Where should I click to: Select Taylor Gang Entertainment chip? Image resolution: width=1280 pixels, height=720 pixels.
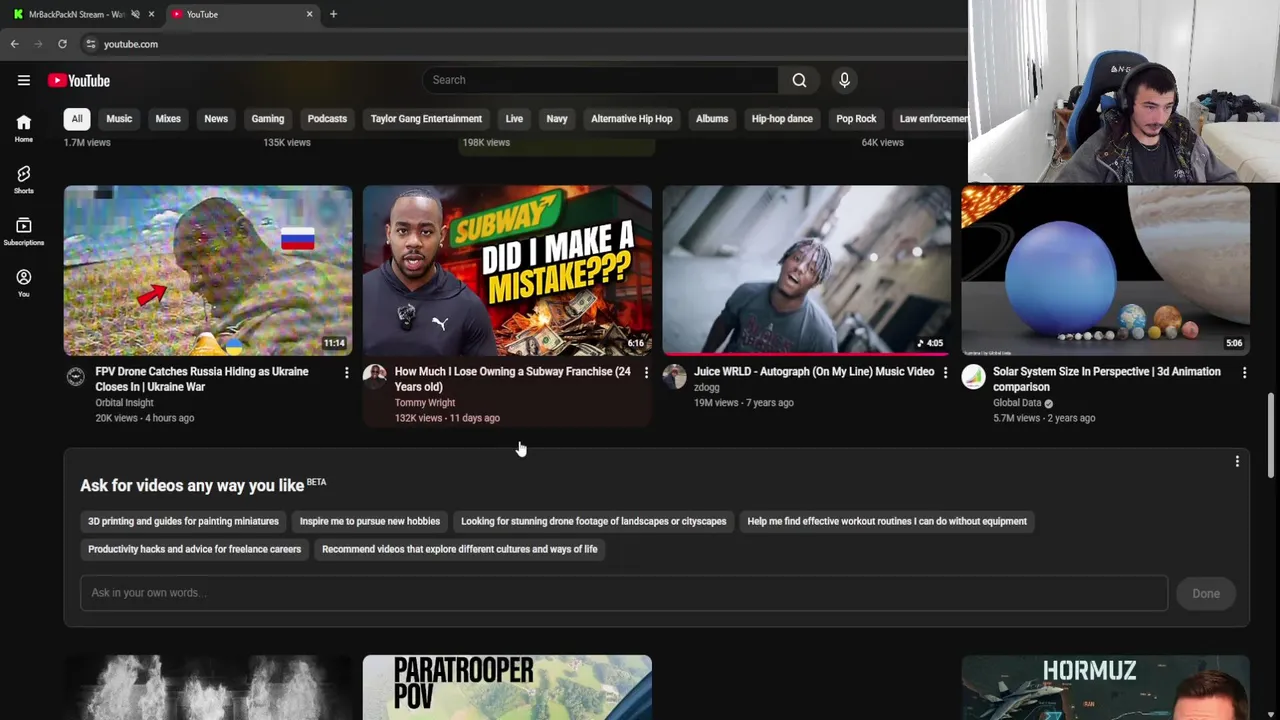click(x=426, y=119)
